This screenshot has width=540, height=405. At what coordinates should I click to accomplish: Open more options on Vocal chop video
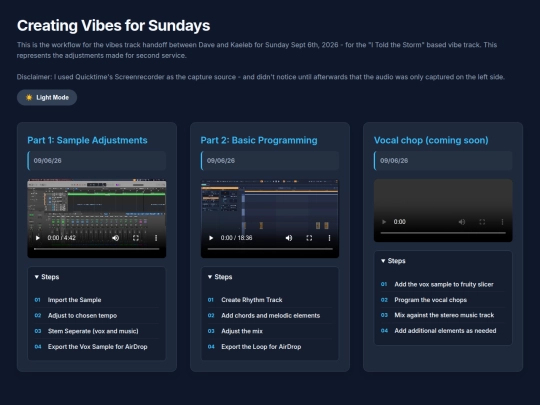pyautogui.click(x=502, y=222)
